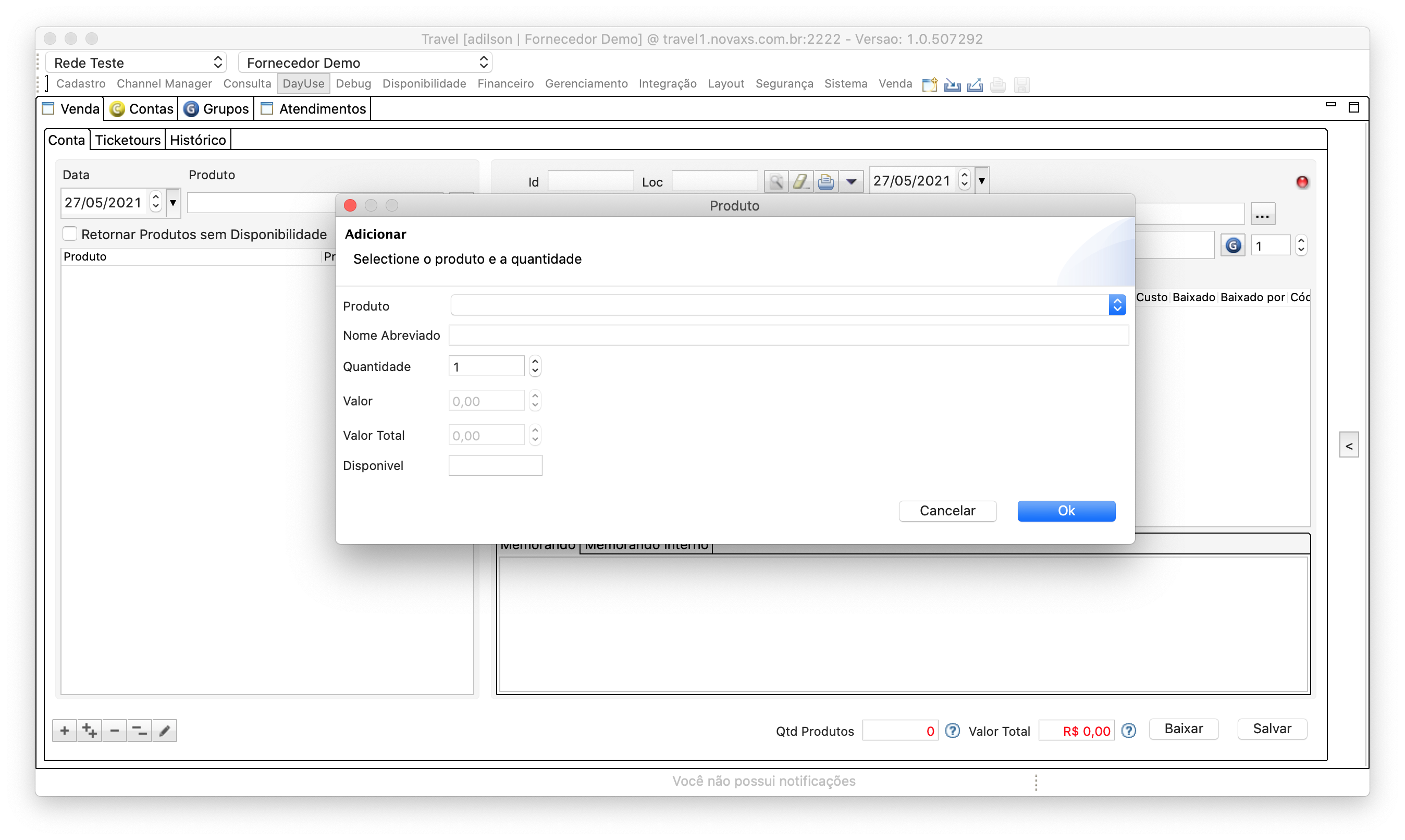The height and width of the screenshot is (840, 1405).
Task: Open the Rede Teste dropdown
Action: (136, 62)
